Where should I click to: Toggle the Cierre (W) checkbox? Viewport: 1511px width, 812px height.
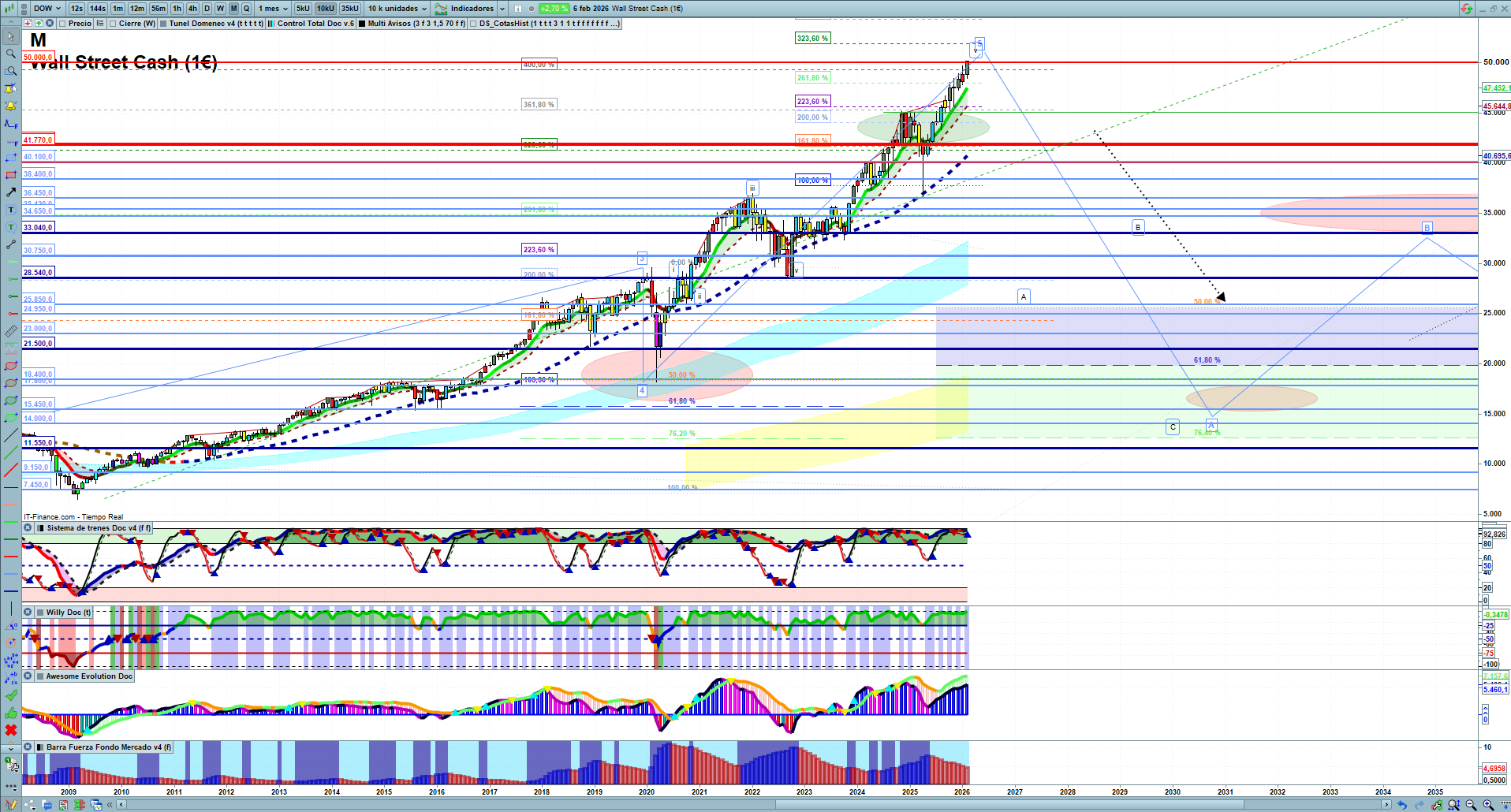pyautogui.click(x=114, y=24)
